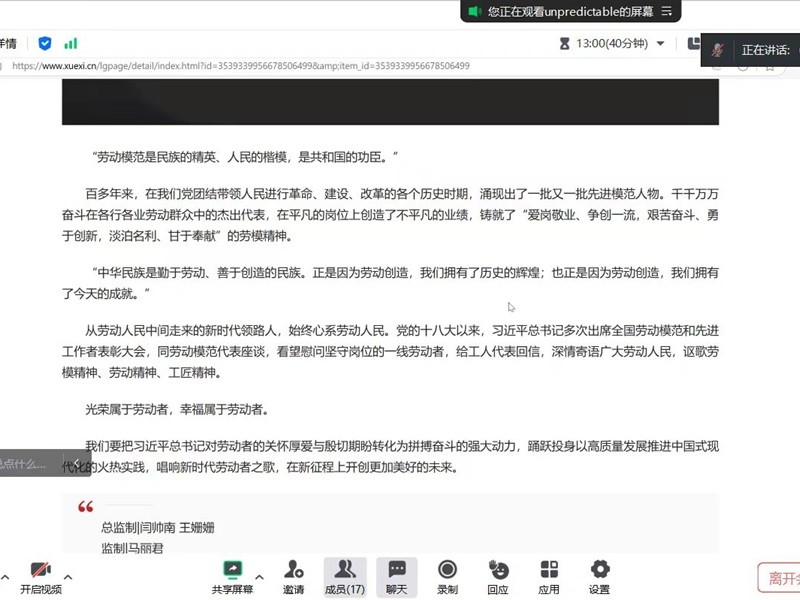Turn on video with 开启视频 button
The width and height of the screenshot is (800, 600).
click(x=40, y=575)
